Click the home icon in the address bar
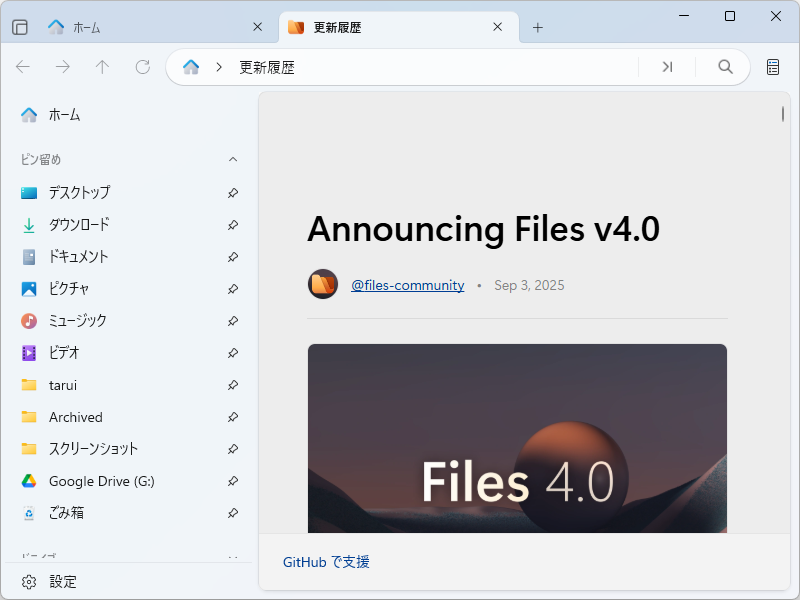This screenshot has width=800, height=600. point(189,66)
